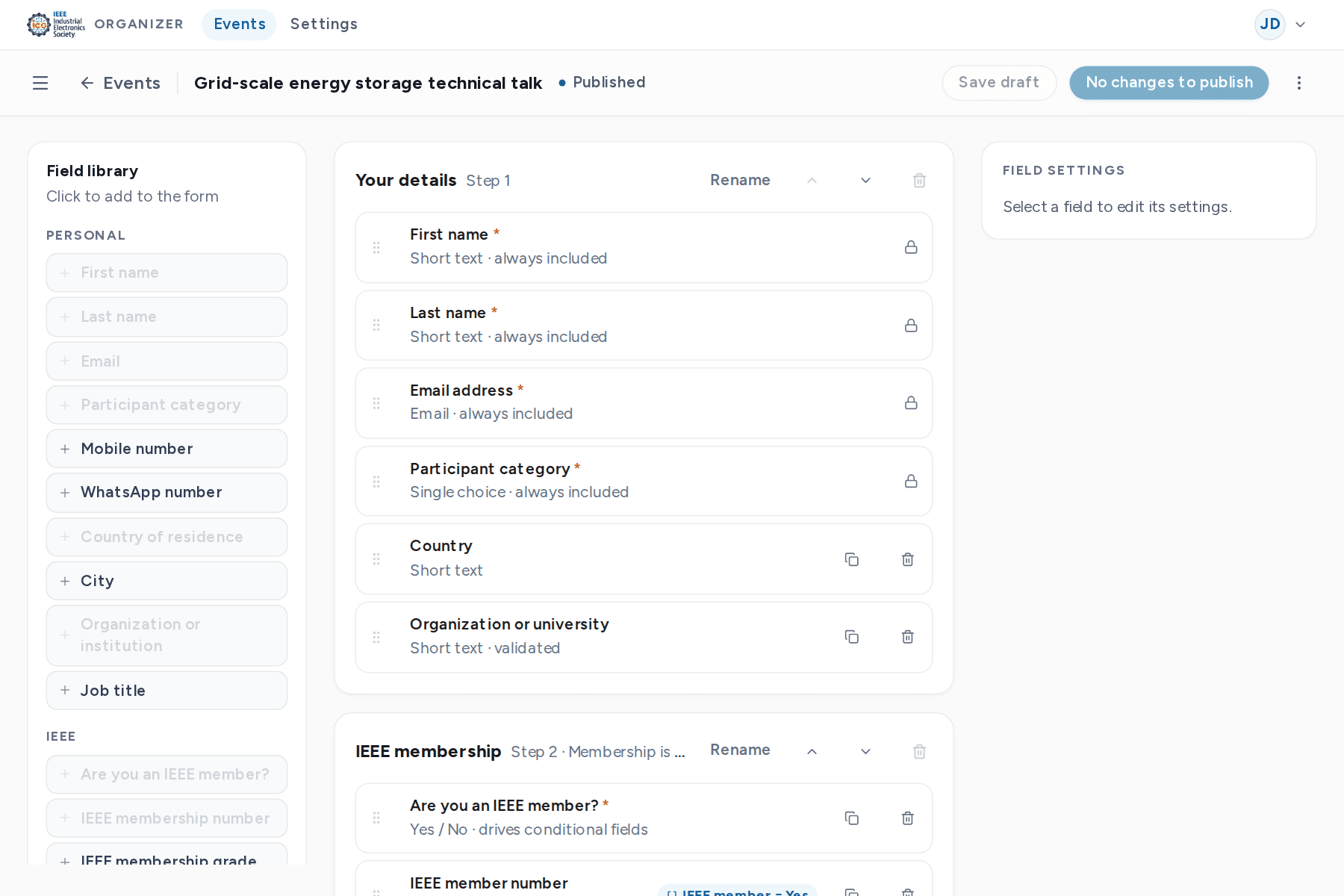Viewport: 1344px width, 896px height.
Task: Duplicate the Organization or university field
Action: click(x=852, y=637)
